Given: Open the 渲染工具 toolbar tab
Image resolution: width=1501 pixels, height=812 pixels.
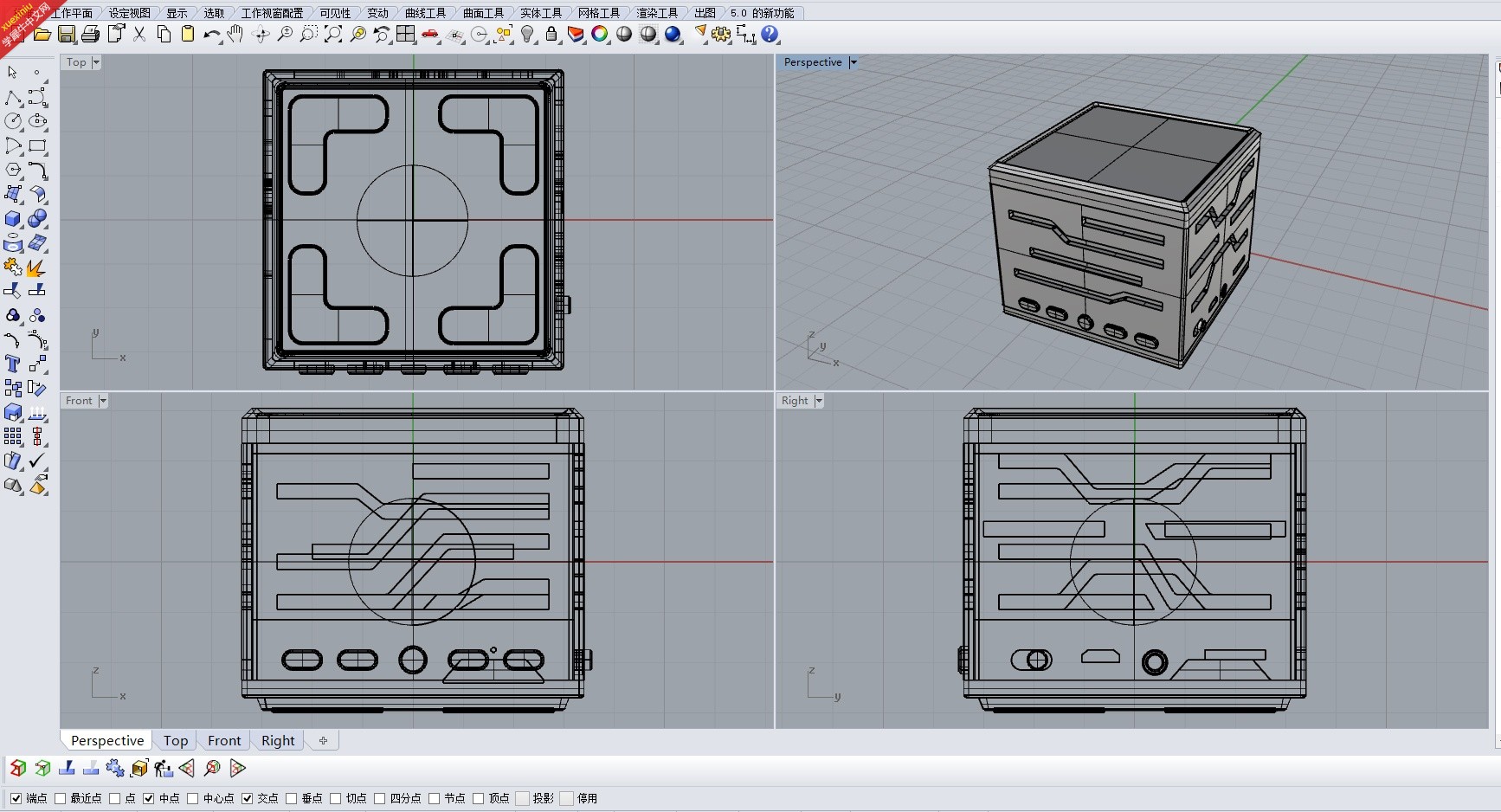Looking at the screenshot, I should tap(657, 13).
